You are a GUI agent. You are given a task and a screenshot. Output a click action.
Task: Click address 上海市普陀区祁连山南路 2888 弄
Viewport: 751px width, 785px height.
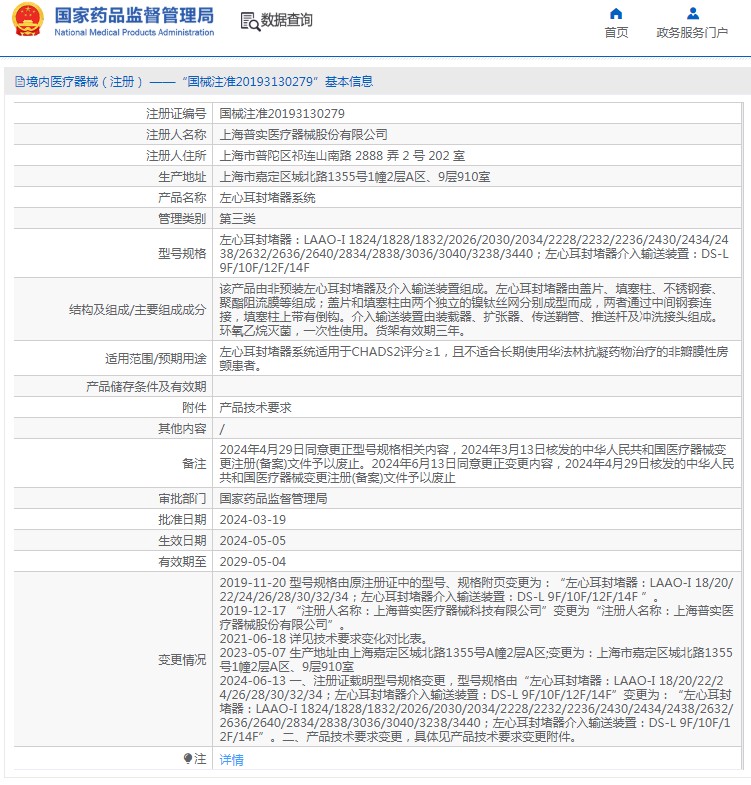[x=342, y=156]
